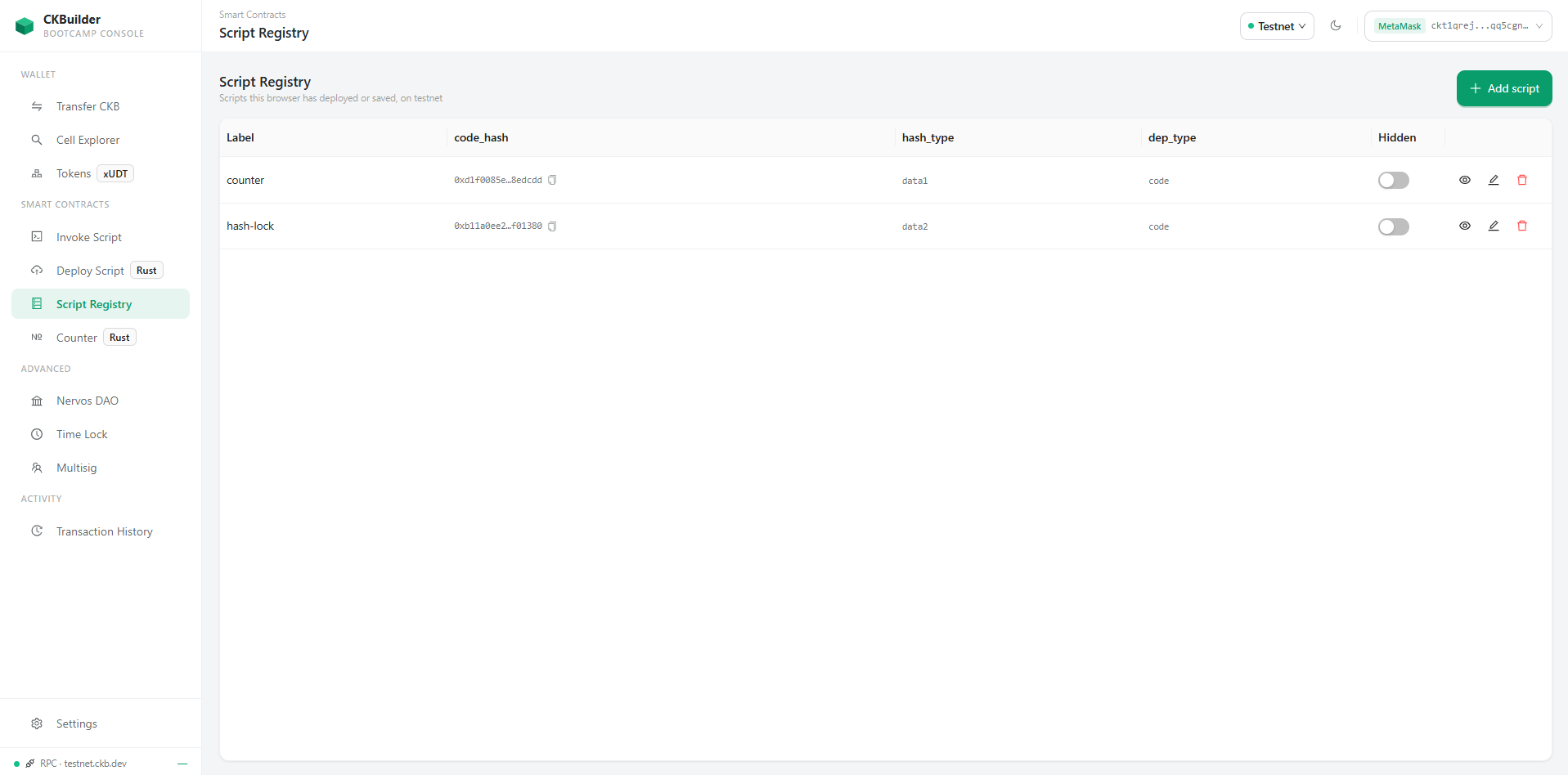The width and height of the screenshot is (1568, 775).
Task: Click the xUDT badge next to Tokens
Action: click(115, 173)
